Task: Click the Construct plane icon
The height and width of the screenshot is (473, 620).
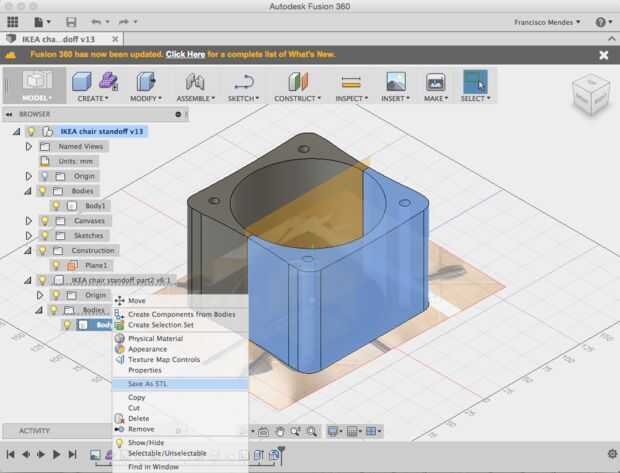Action: pos(297,82)
